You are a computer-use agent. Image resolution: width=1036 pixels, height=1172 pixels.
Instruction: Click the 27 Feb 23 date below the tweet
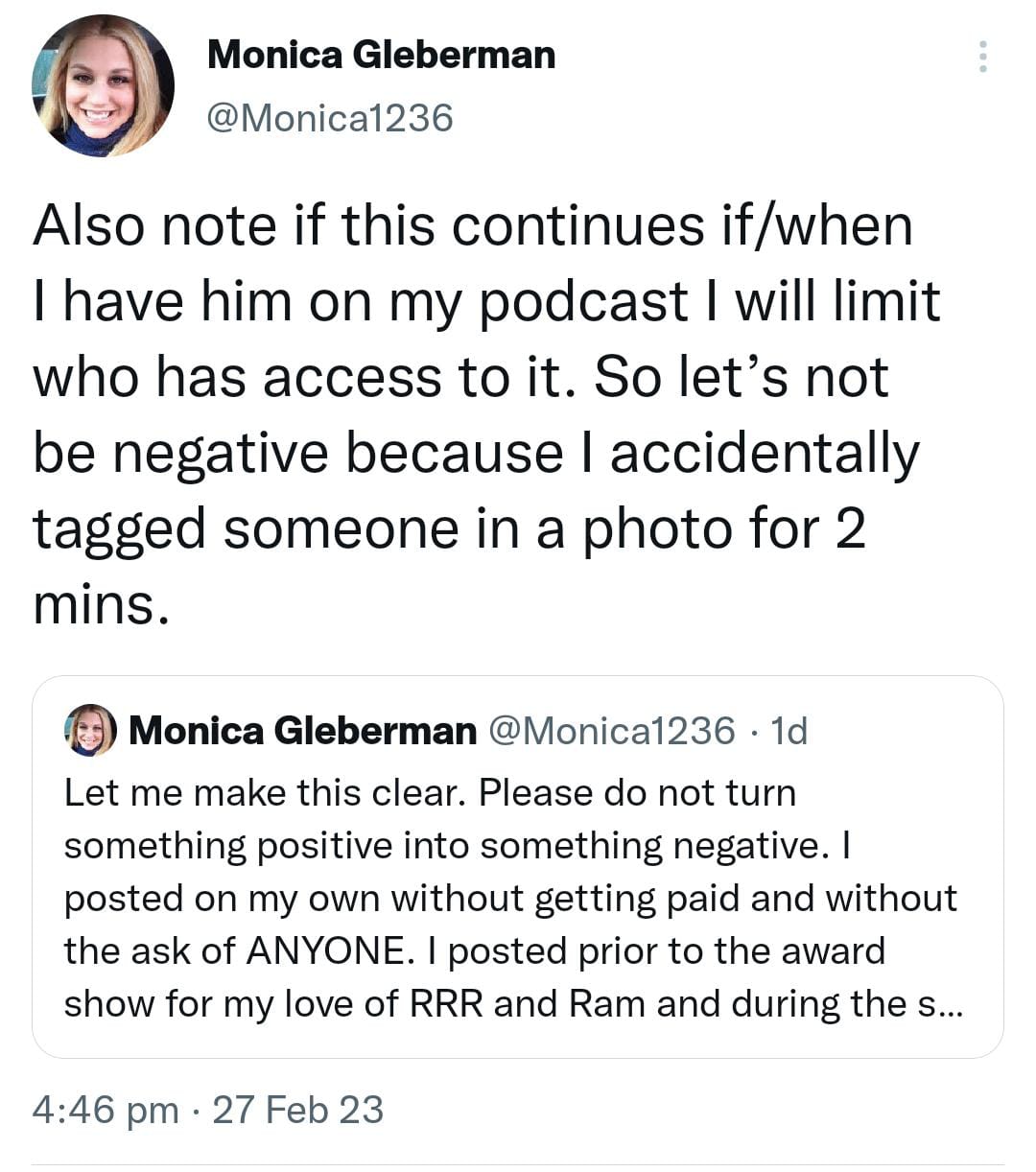[297, 1110]
